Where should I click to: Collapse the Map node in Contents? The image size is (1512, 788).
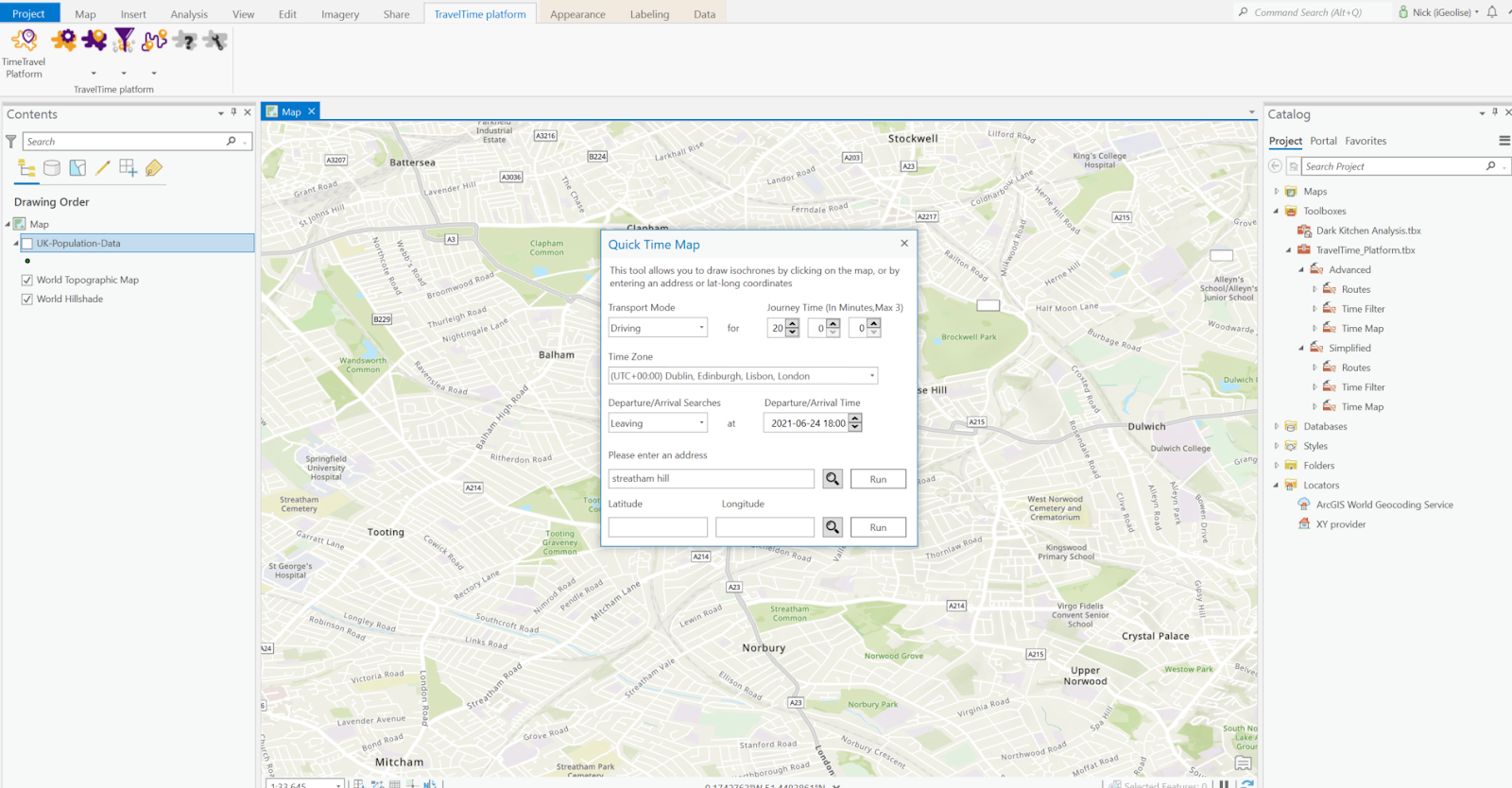click(x=8, y=224)
